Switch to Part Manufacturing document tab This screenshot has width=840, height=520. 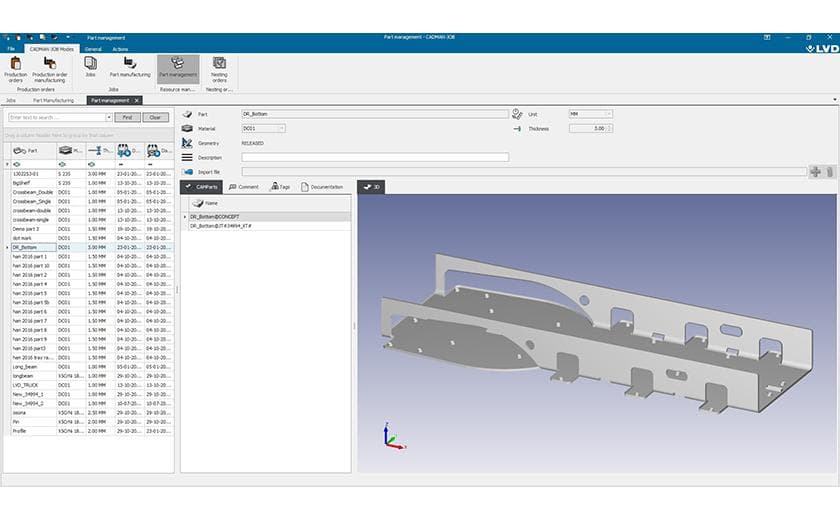[54, 100]
